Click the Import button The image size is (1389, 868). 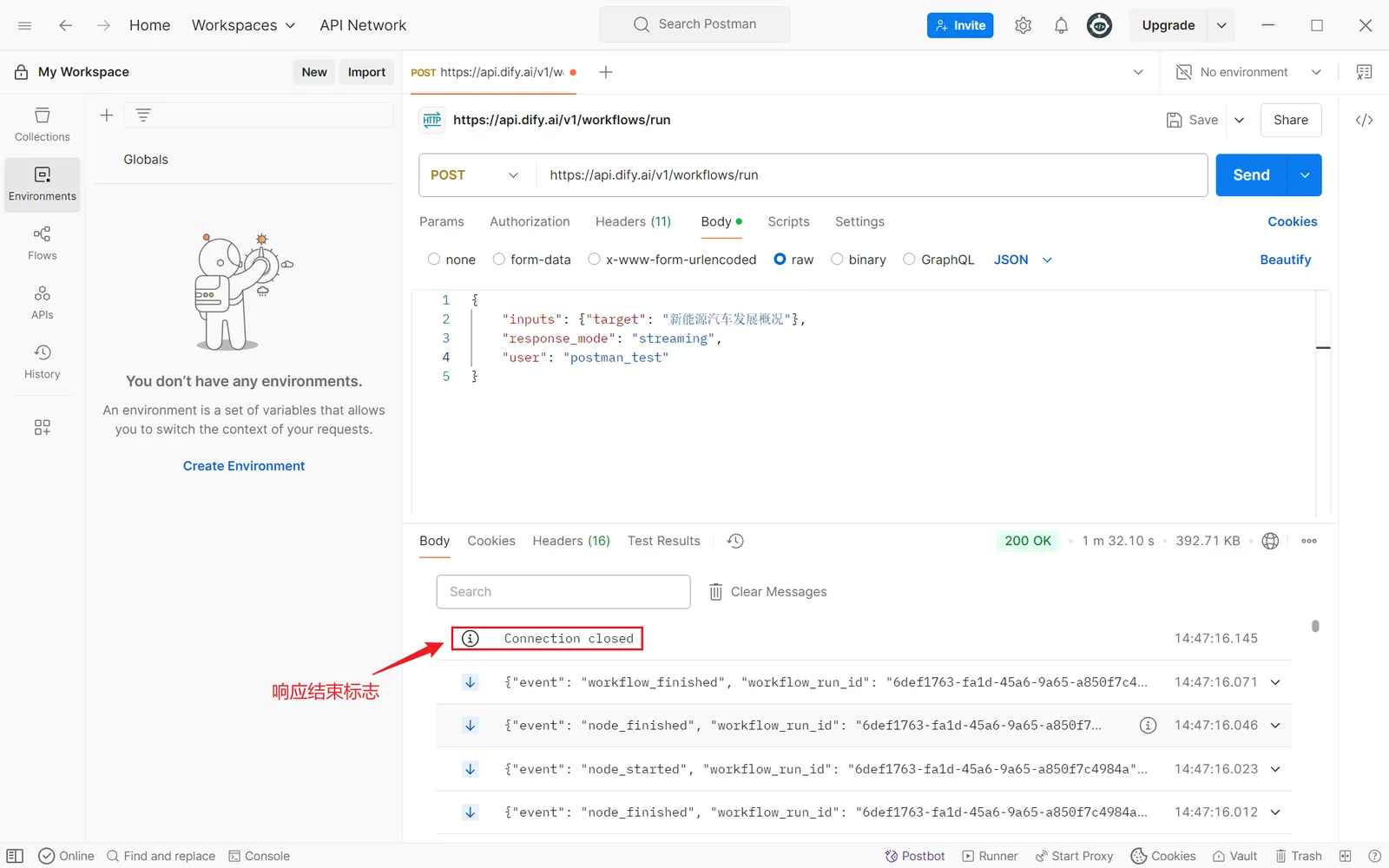tap(366, 72)
